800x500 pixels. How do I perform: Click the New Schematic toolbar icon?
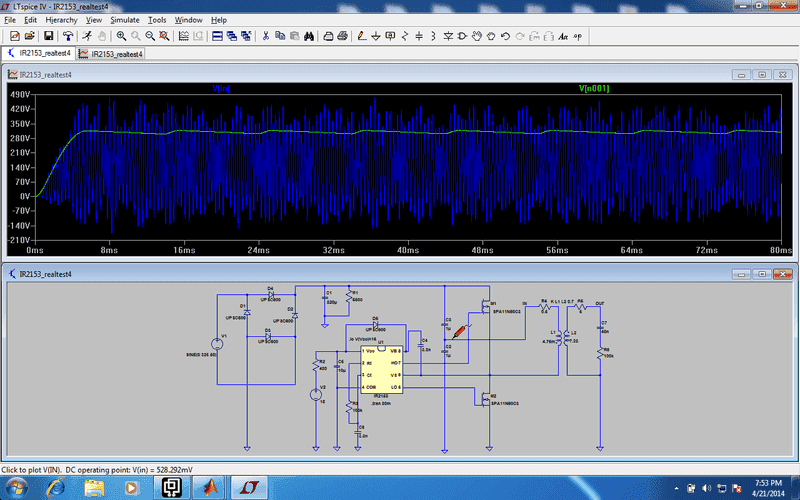point(15,36)
